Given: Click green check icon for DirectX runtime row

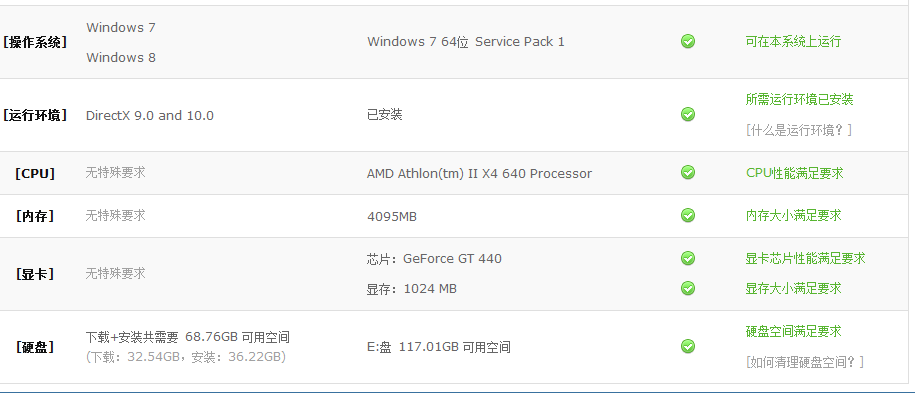Looking at the screenshot, I should 688,114.
